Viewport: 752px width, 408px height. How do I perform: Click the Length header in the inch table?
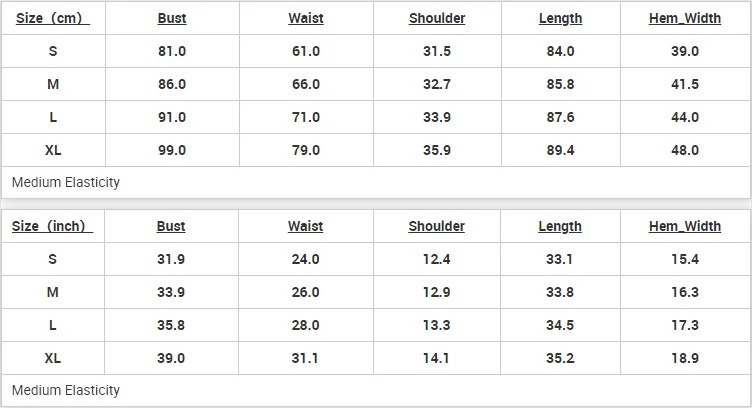coord(560,226)
